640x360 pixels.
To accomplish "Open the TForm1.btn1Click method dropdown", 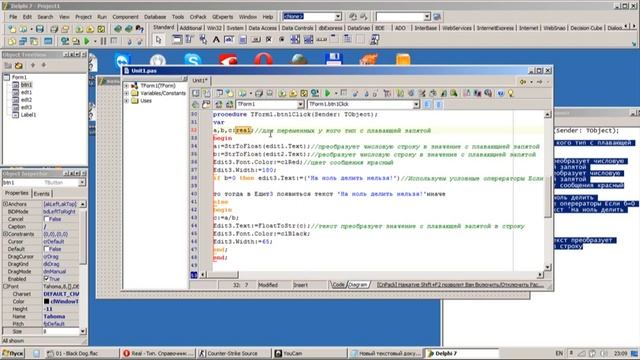I will [416, 104].
